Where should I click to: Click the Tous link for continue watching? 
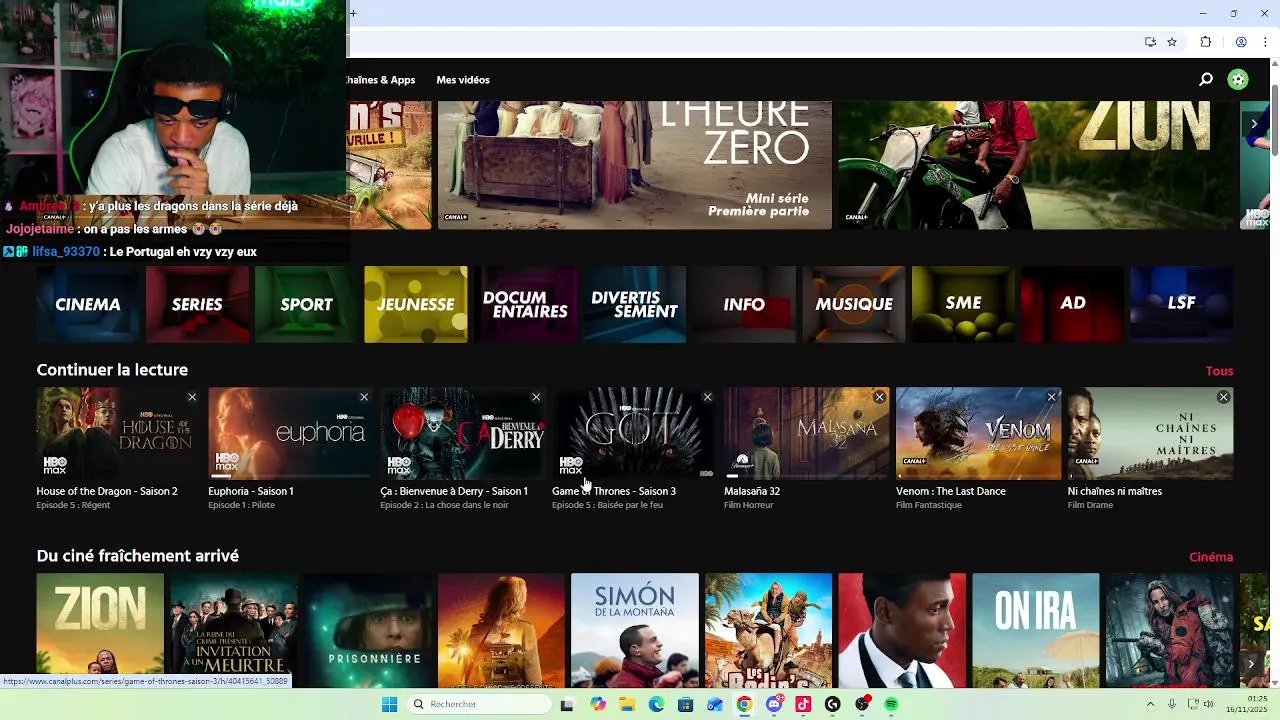1219,371
